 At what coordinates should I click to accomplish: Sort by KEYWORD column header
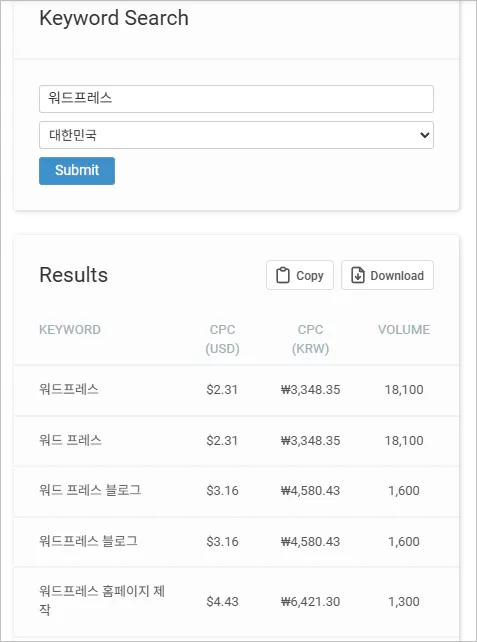pos(70,330)
